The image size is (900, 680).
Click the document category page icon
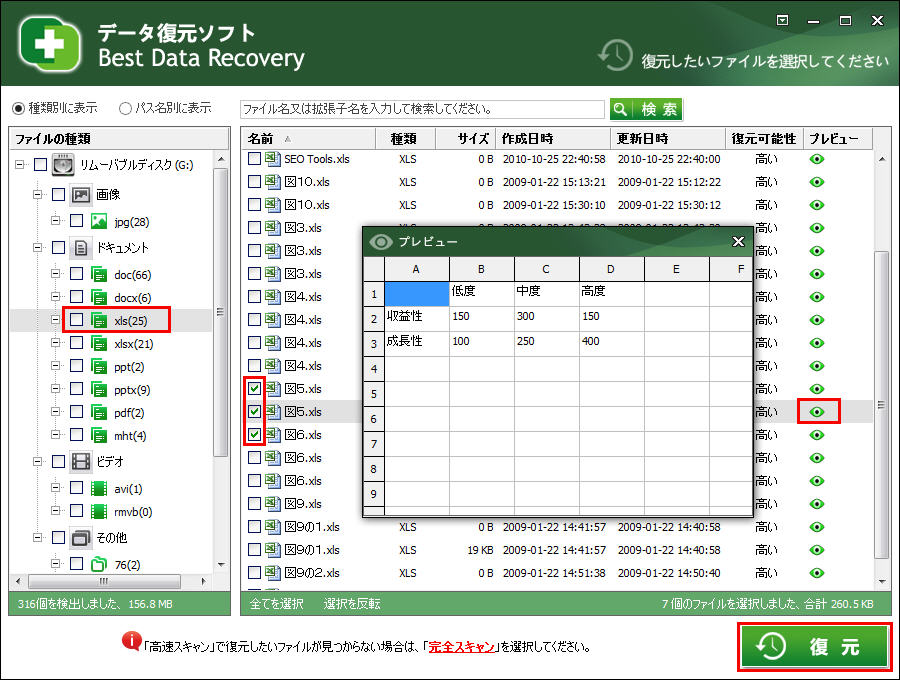(x=81, y=248)
